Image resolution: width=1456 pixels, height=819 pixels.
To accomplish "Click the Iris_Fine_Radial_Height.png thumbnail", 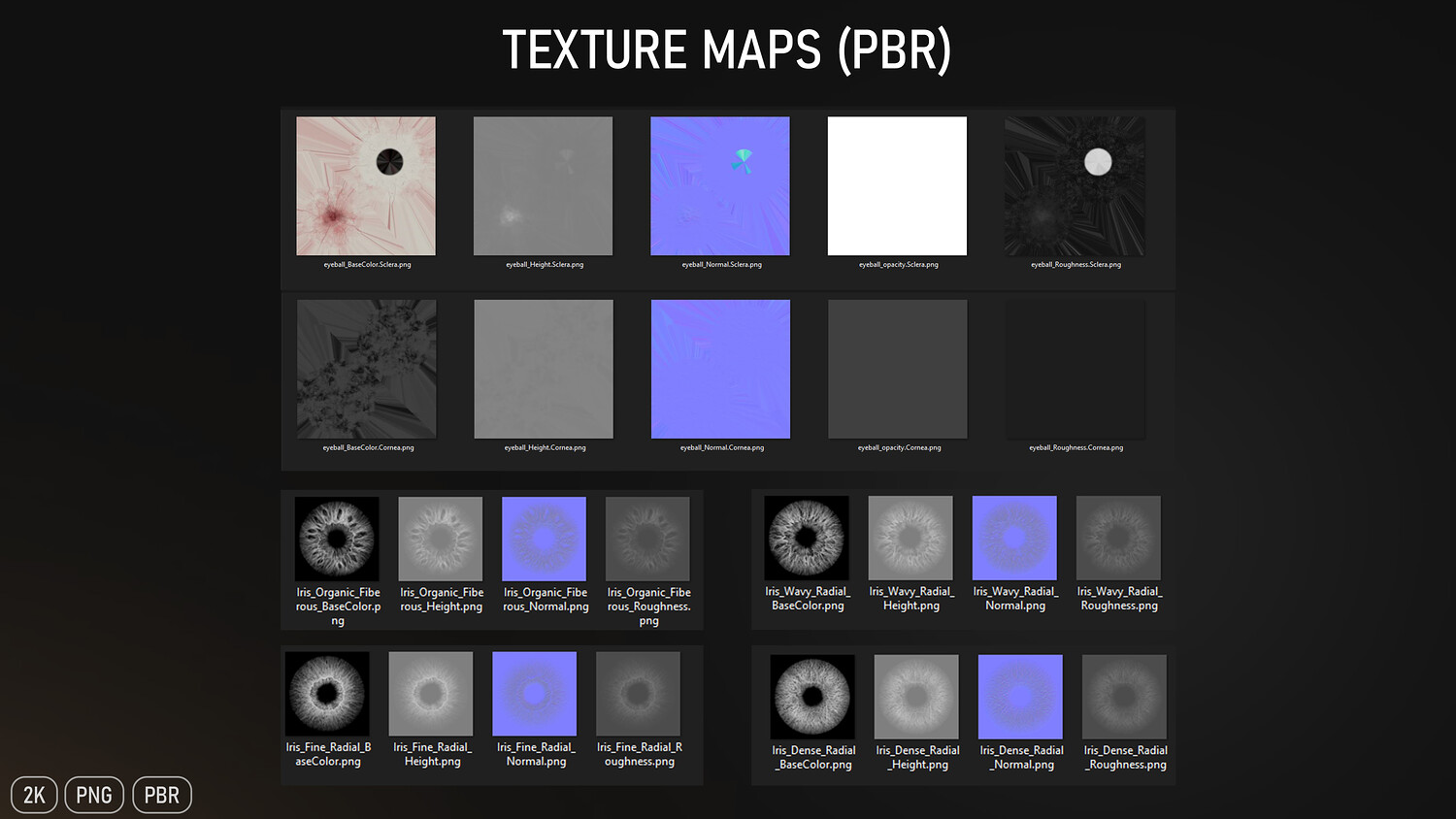I will (431, 694).
